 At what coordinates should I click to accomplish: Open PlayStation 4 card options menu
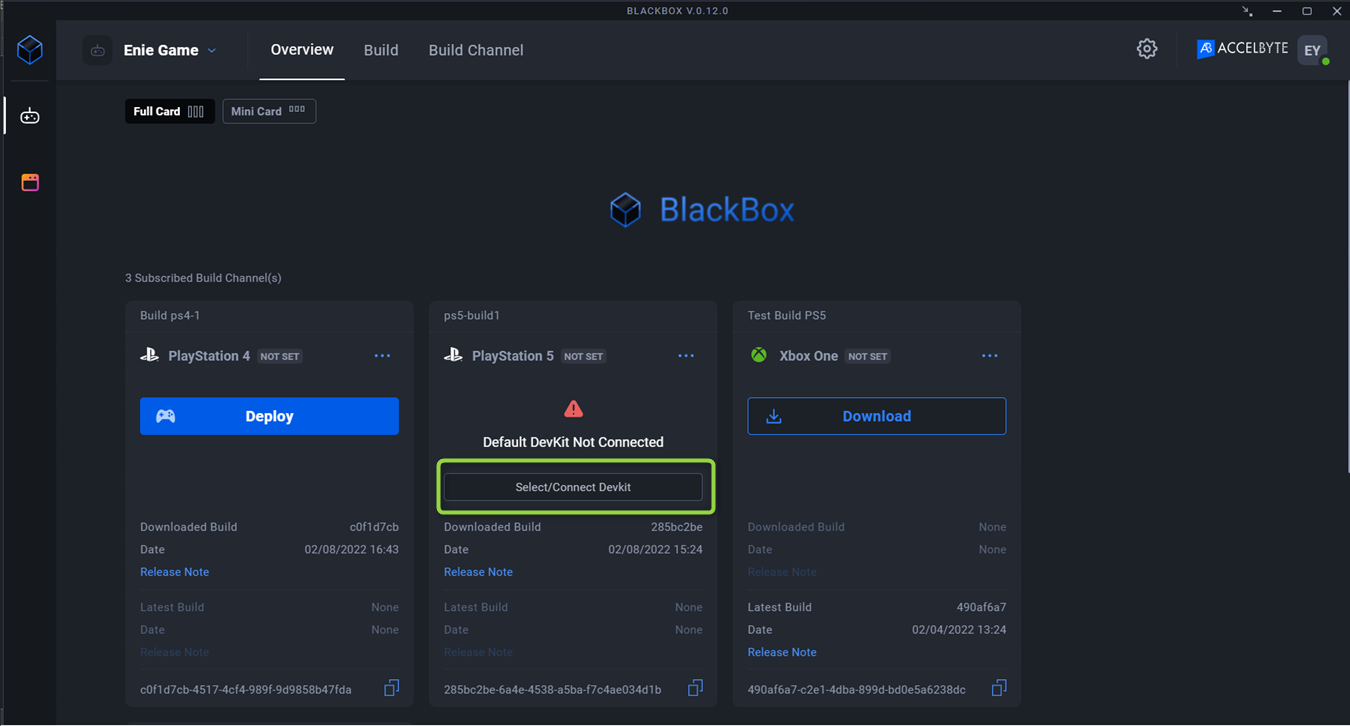pyautogui.click(x=382, y=356)
